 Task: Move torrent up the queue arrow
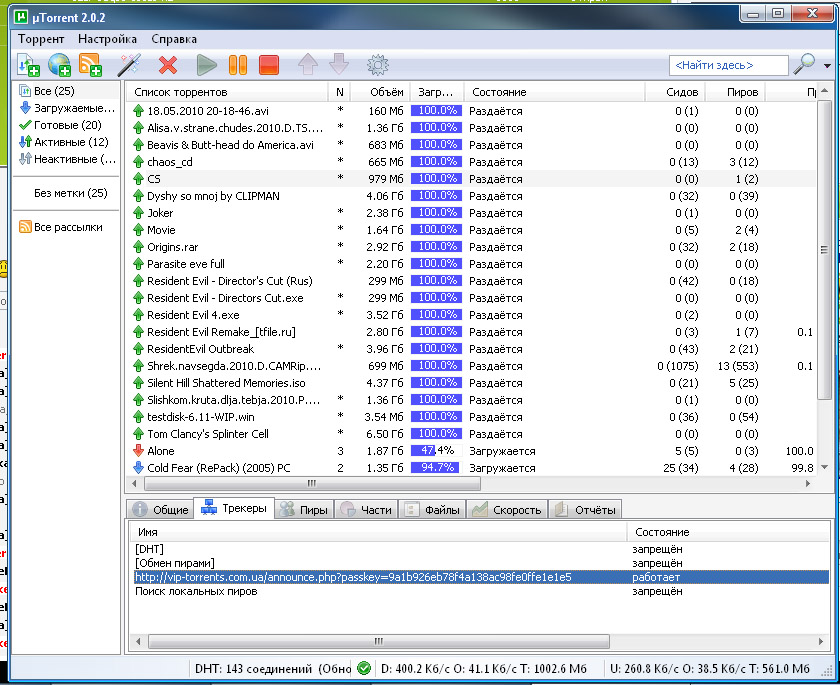(308, 65)
